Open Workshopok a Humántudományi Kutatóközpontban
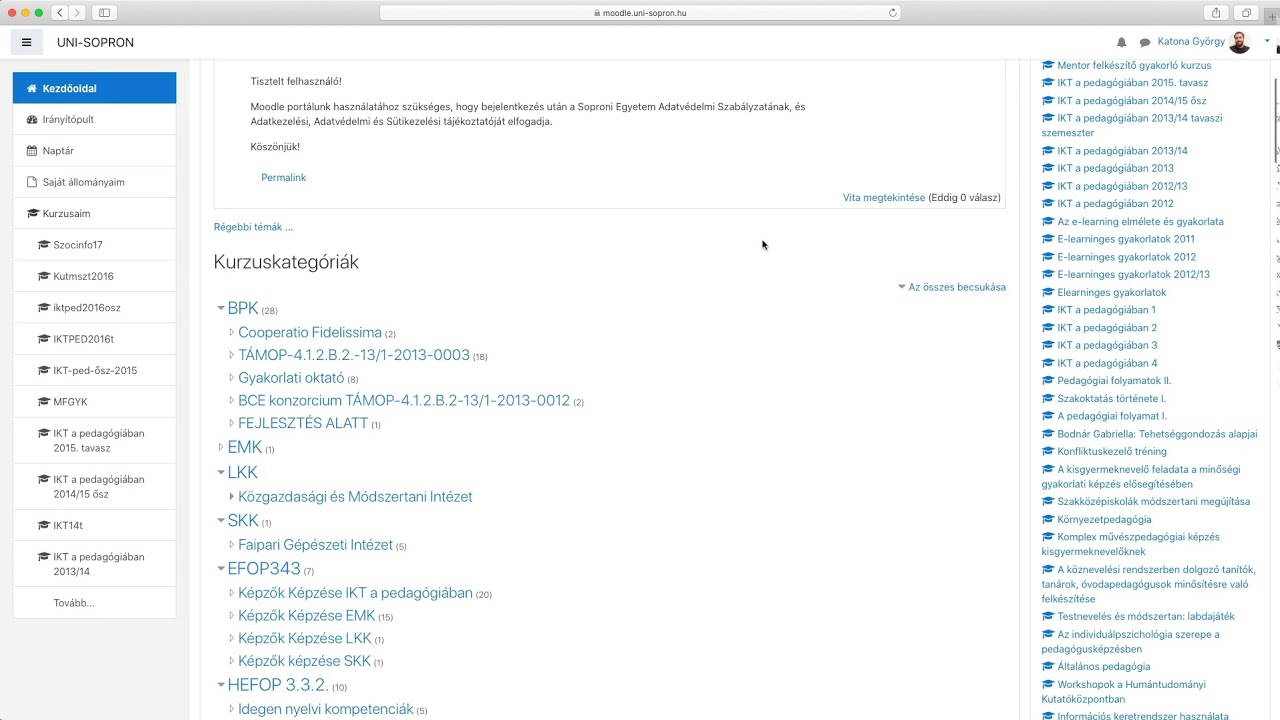This screenshot has height=720, width=1280. (x=1124, y=692)
